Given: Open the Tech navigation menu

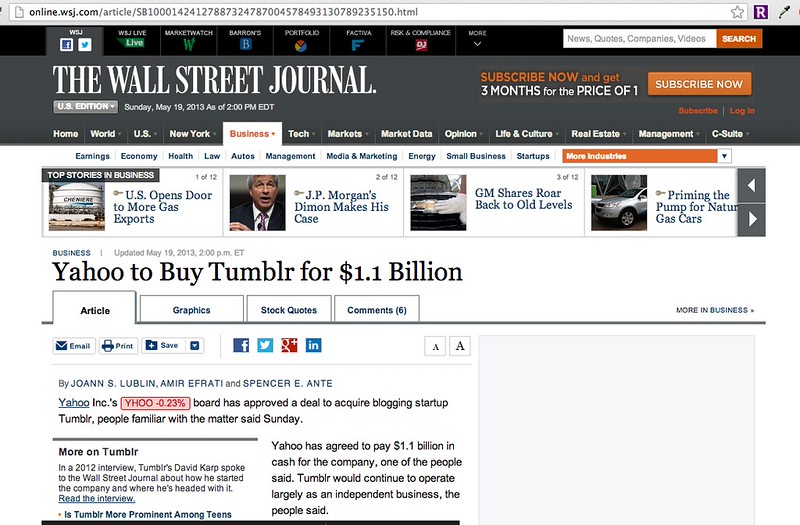Looking at the screenshot, I should pyautogui.click(x=301, y=134).
